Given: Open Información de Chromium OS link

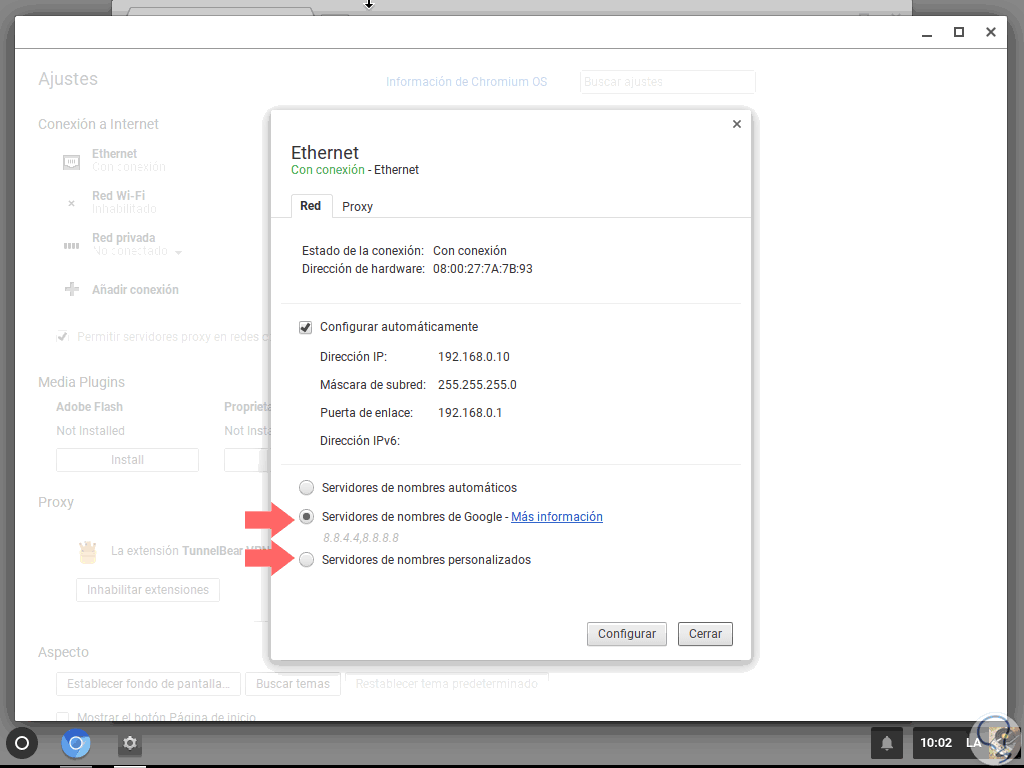Looking at the screenshot, I should click(x=466, y=82).
